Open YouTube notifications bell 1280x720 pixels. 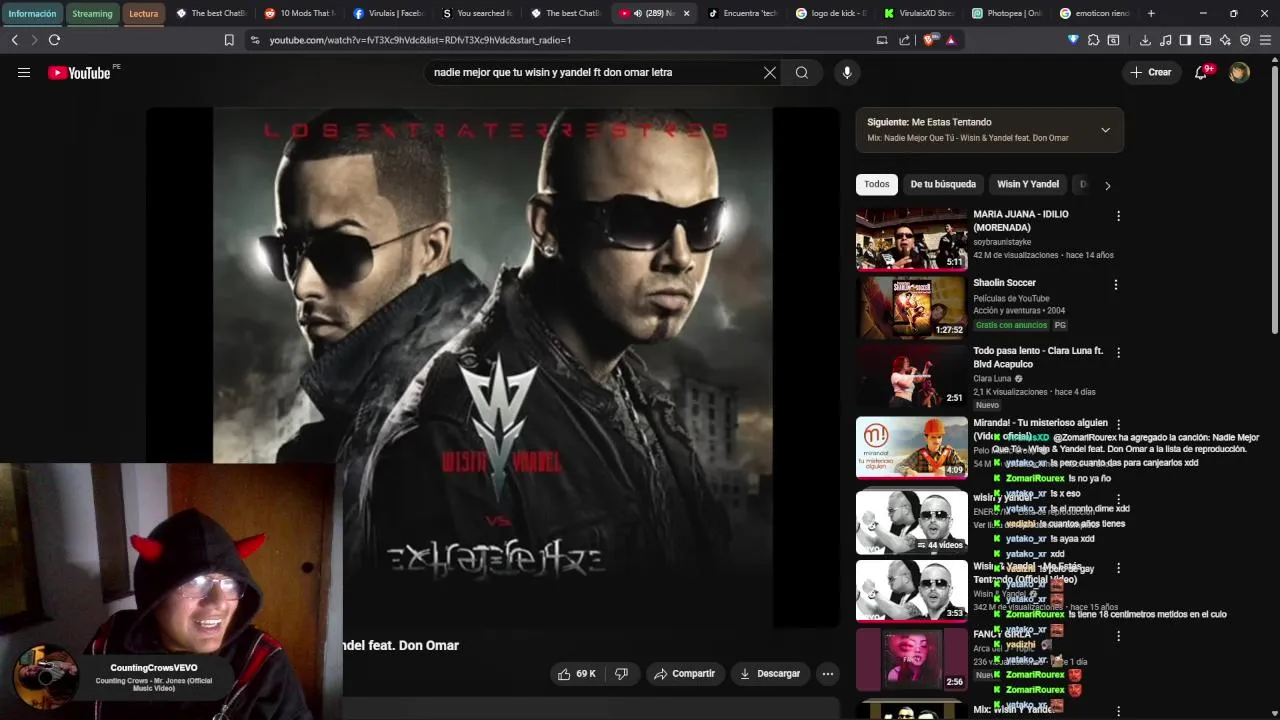coord(1201,72)
